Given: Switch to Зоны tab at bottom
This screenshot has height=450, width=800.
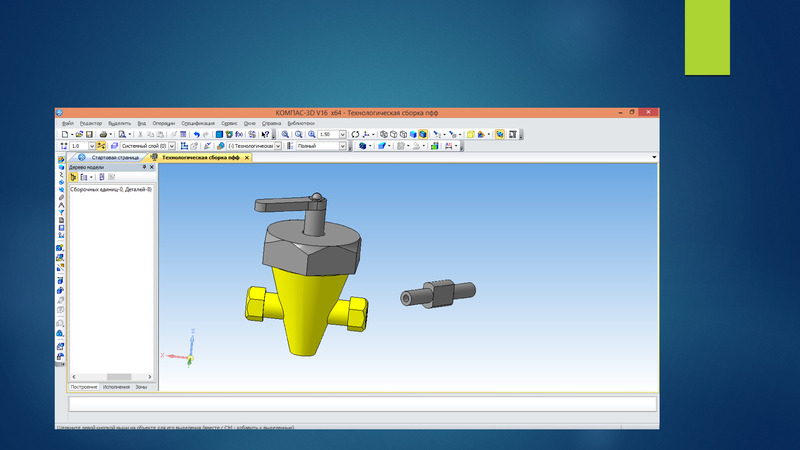Looking at the screenshot, I should [141, 387].
